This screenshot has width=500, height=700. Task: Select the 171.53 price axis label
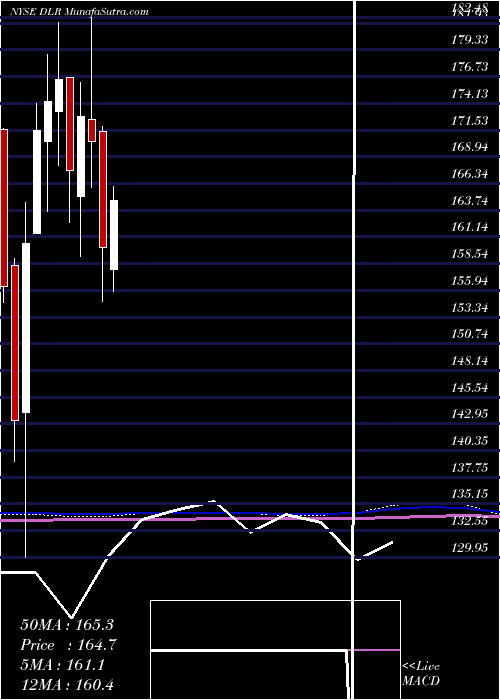point(468,121)
